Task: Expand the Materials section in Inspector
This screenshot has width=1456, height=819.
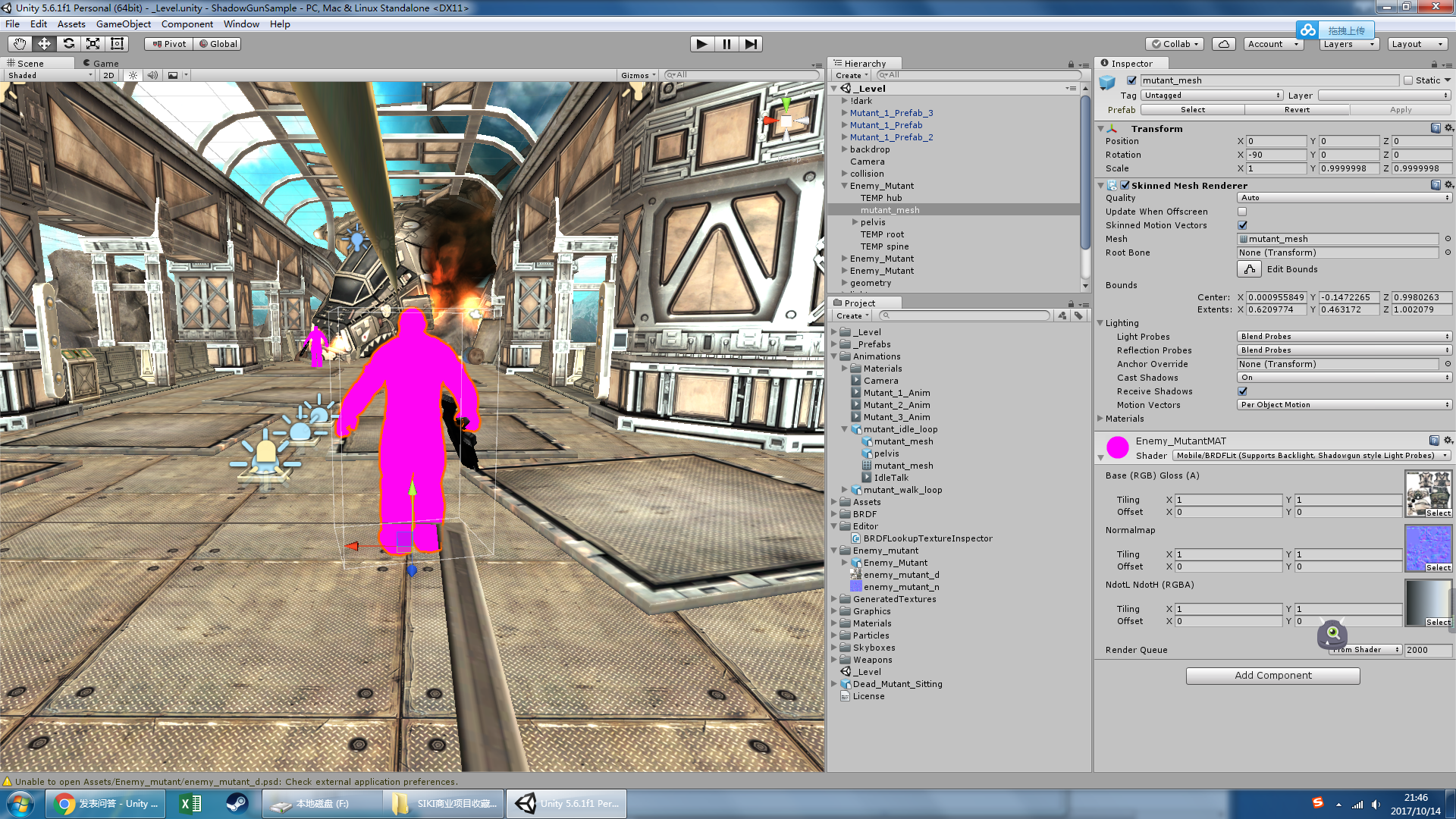Action: coord(1100,419)
